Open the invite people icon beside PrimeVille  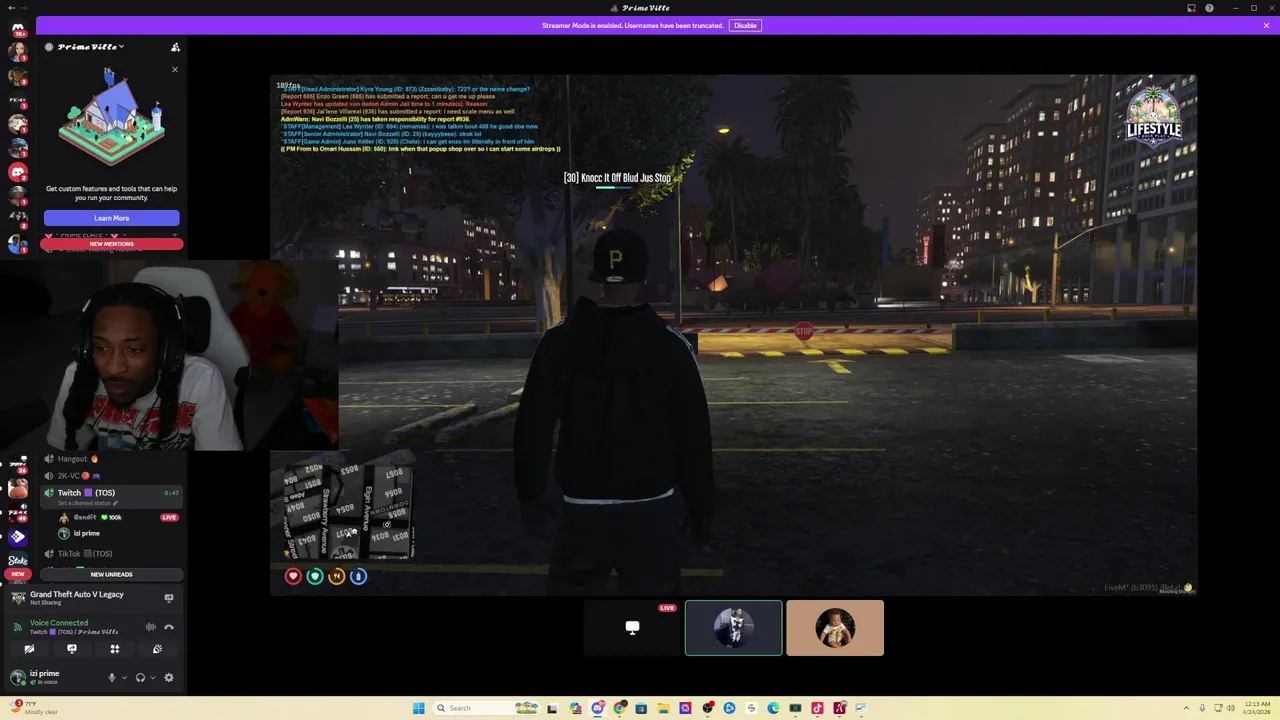175,47
